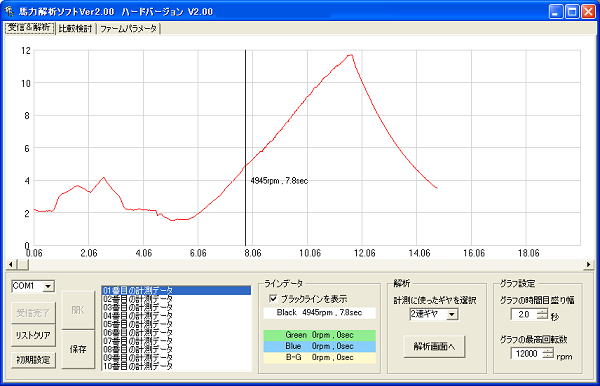
Task: Click the リストクリア button
Action: pos(33,335)
